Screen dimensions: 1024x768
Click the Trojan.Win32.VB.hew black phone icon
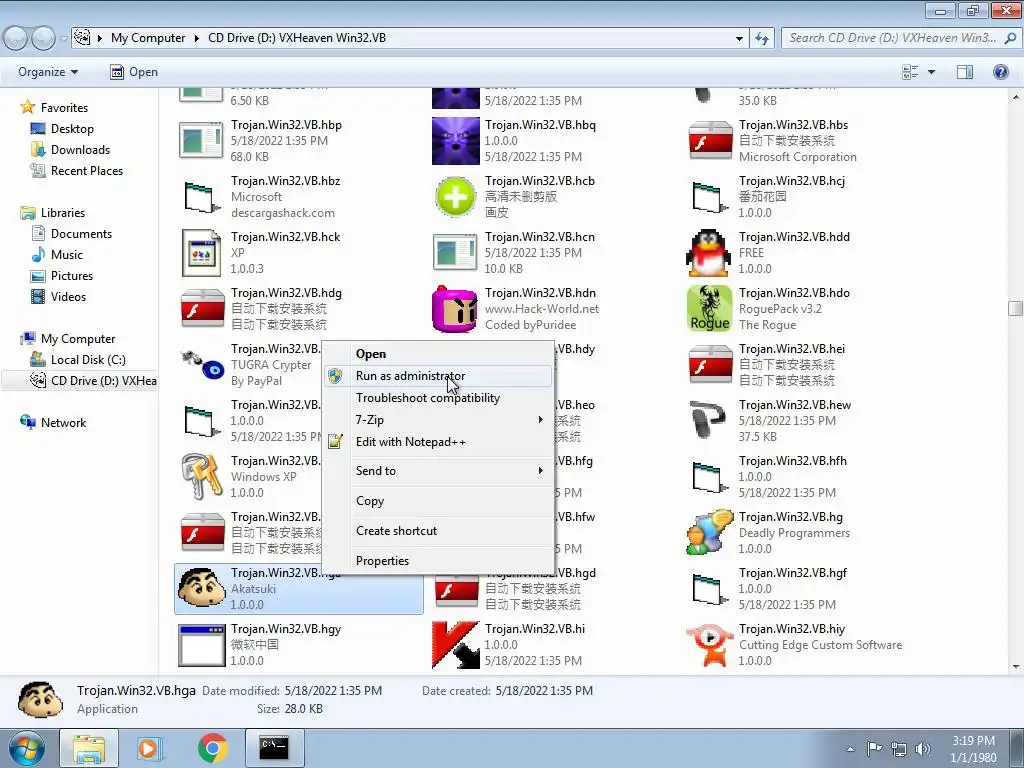tap(707, 420)
